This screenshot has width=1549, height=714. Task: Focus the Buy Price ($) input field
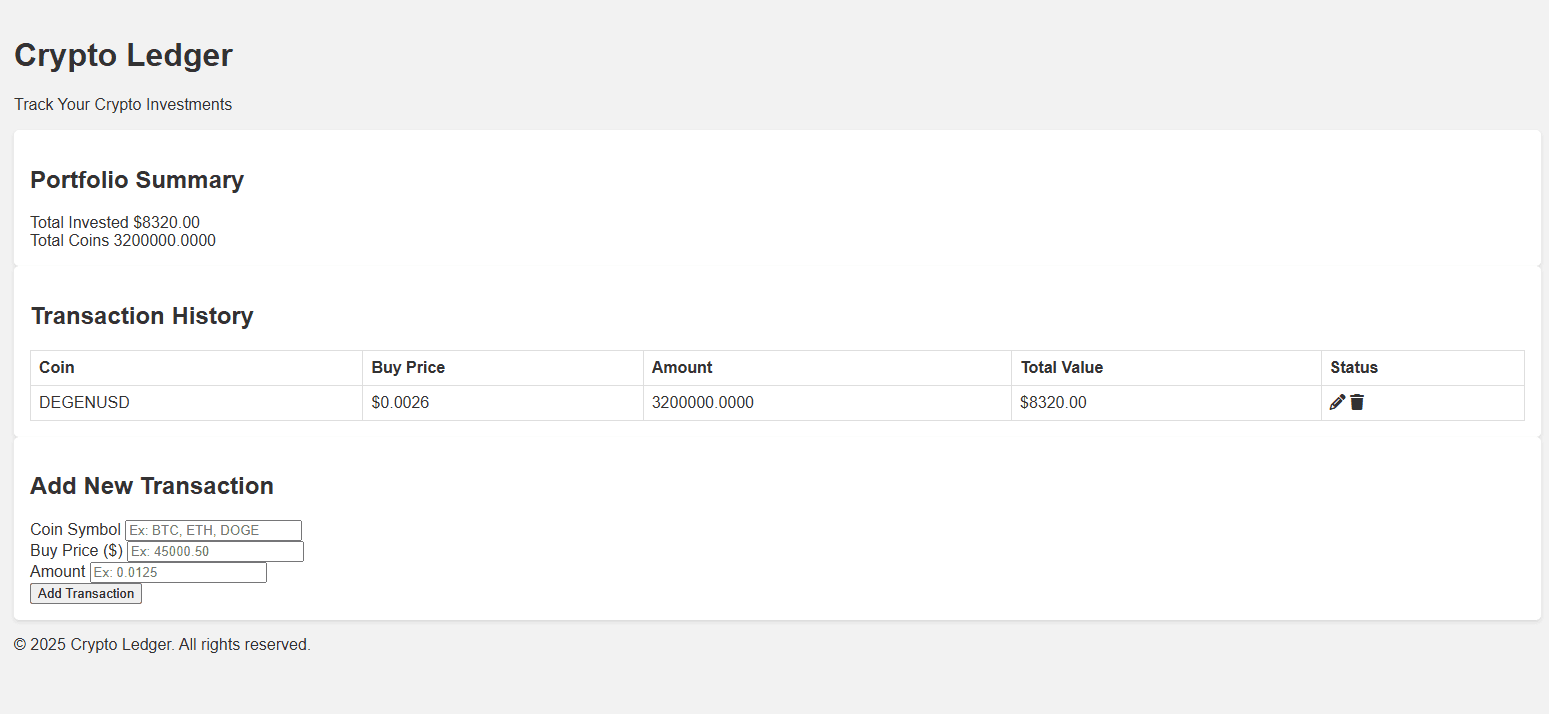215,551
